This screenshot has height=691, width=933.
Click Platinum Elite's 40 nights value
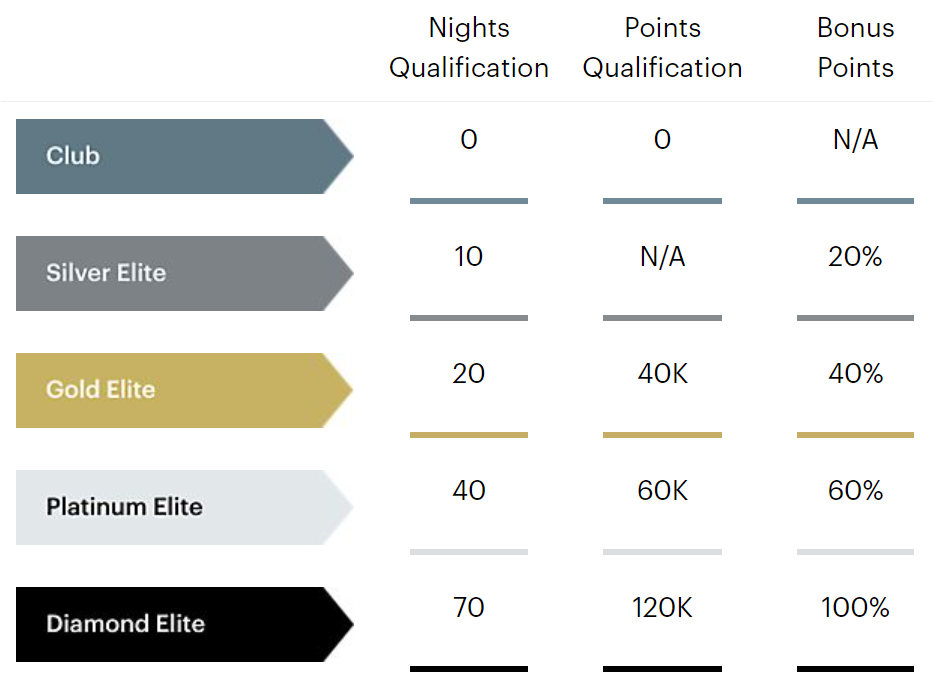(469, 491)
